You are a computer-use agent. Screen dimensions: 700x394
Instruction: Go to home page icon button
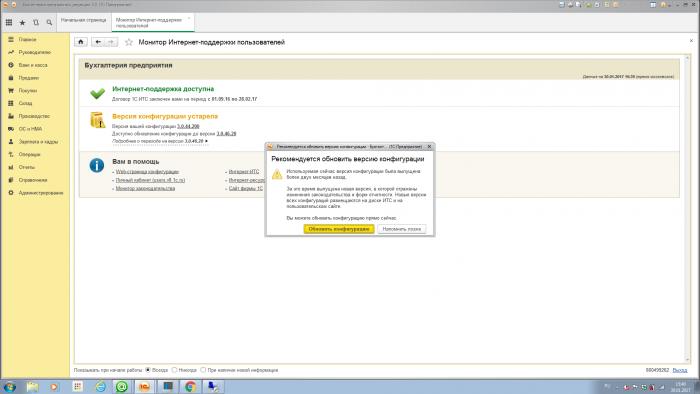pyautogui.click(x=81, y=42)
